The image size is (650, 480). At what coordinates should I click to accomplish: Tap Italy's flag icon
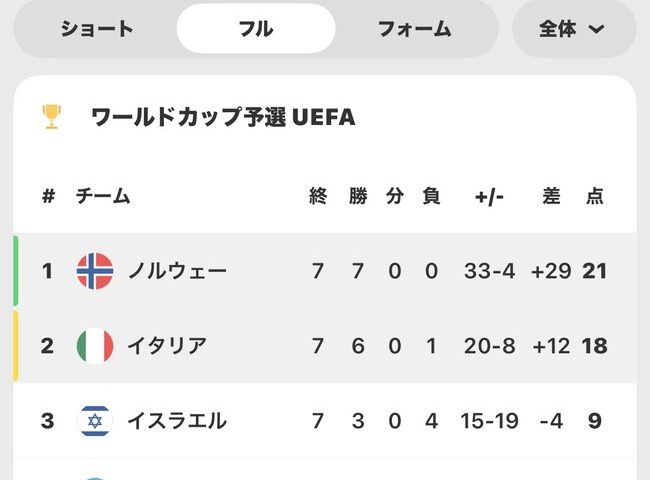pyautogui.click(x=95, y=346)
